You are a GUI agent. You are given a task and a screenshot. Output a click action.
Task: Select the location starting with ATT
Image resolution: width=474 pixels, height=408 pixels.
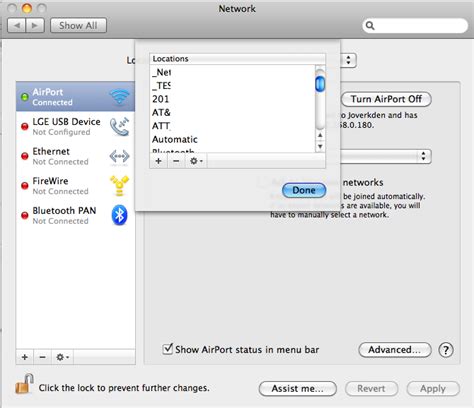click(232, 126)
